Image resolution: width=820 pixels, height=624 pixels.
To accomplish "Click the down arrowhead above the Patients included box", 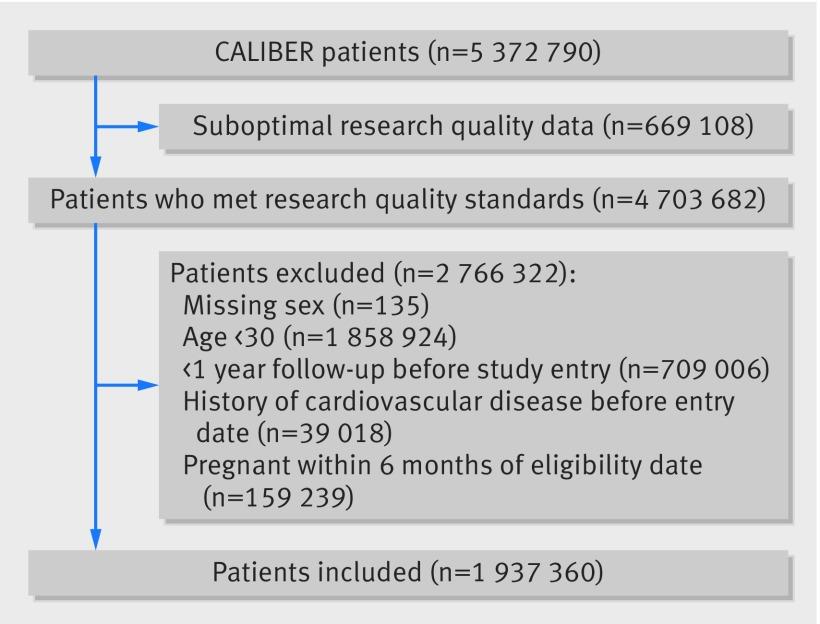I will click(96, 539).
